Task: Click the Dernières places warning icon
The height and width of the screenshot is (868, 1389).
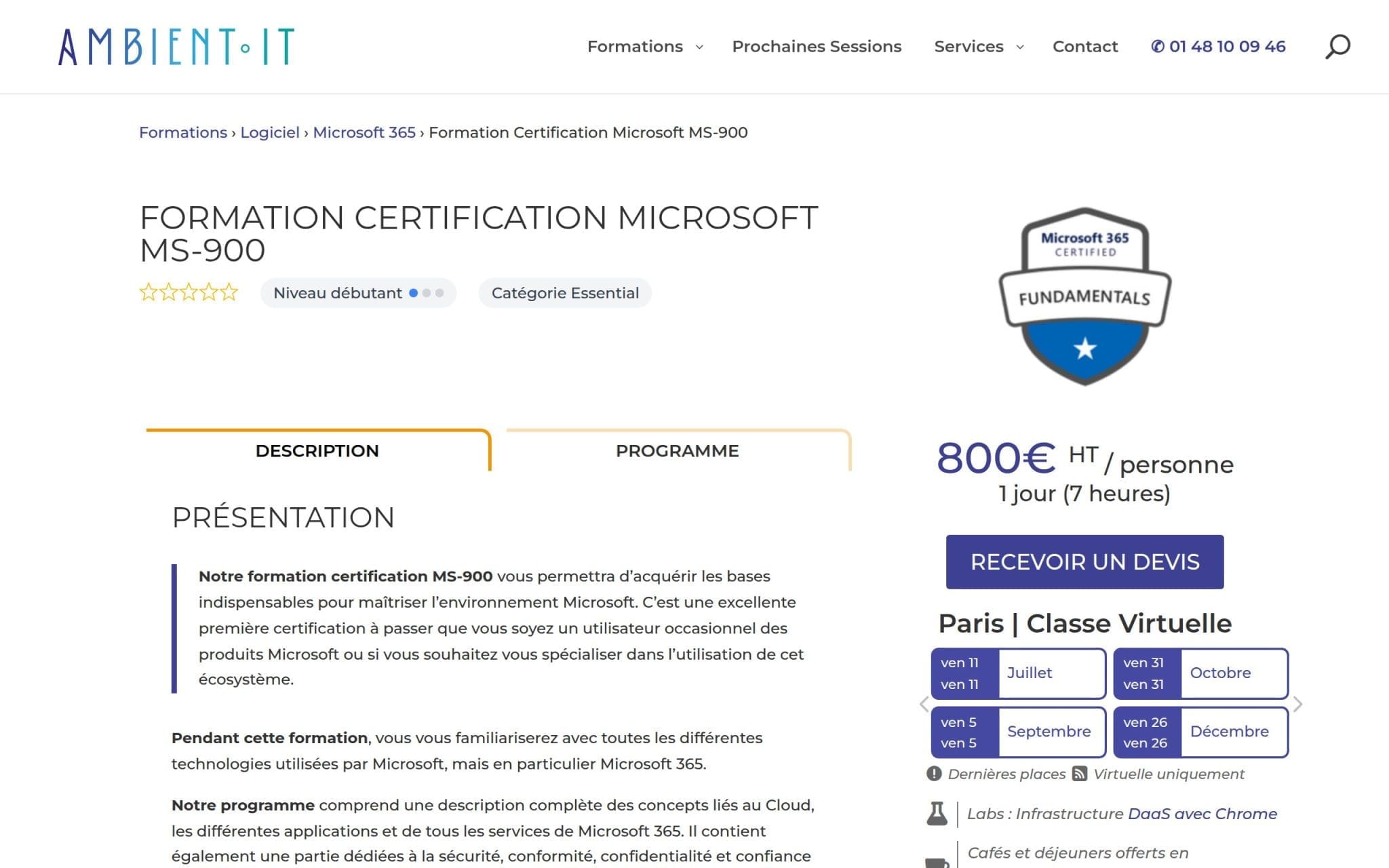Action: coord(934,774)
